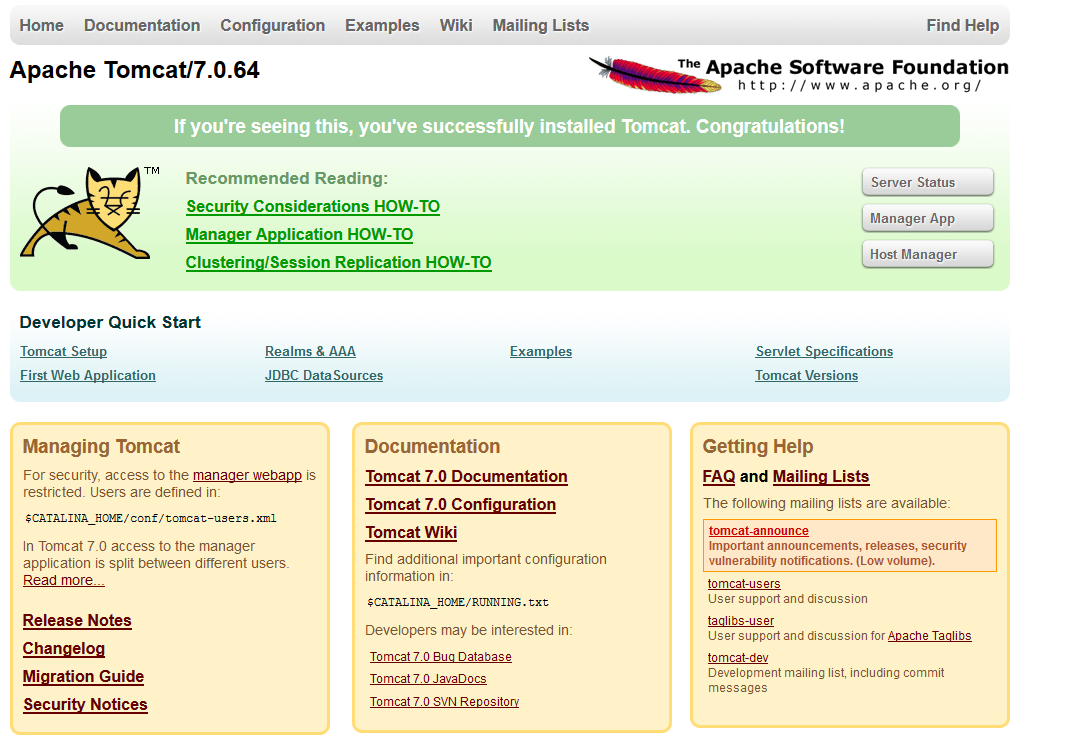Click the FAQ link under Getting Help

tap(719, 477)
